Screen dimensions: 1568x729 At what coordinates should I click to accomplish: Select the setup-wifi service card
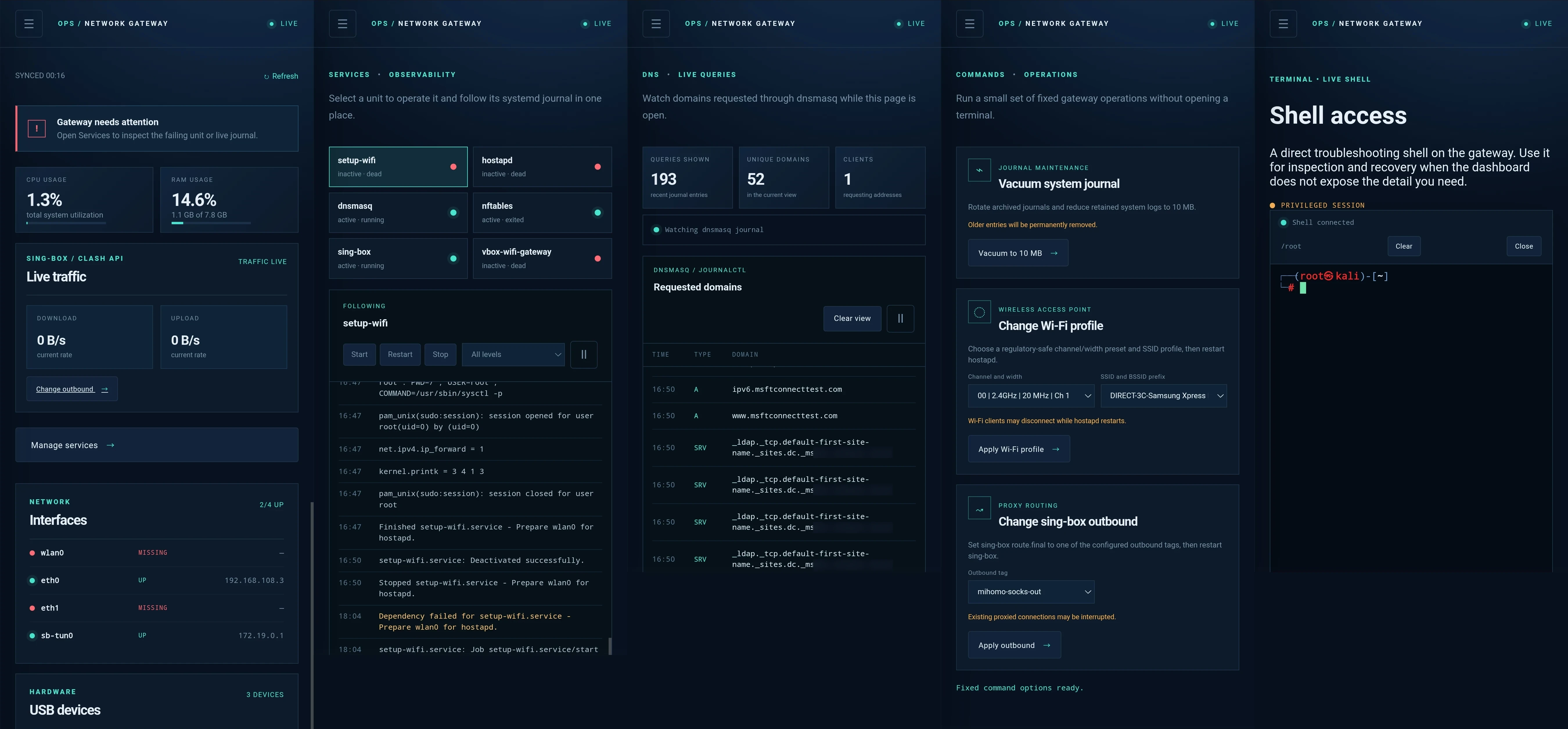pos(398,167)
